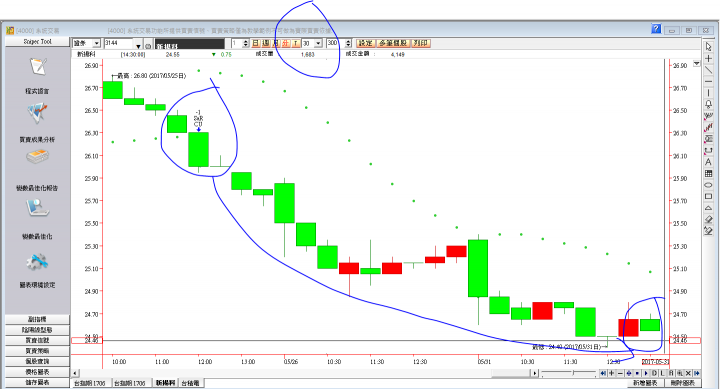
Task: Select the retracement levels tool icon
Action: (x=709, y=139)
